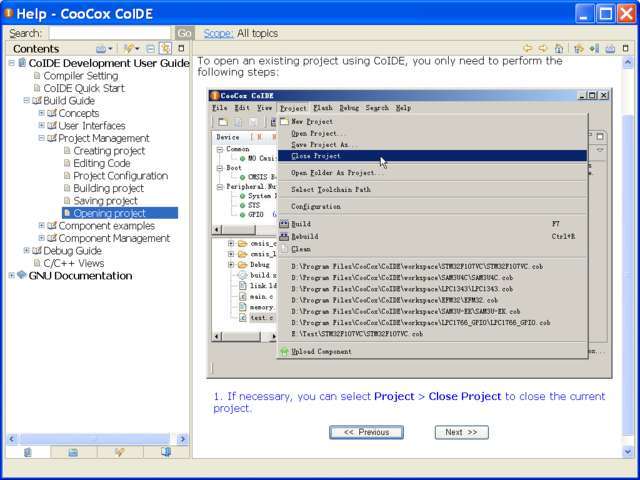Image resolution: width=640 pixels, height=480 pixels.
Task: Click the icon beside GNU Documentation
Action: pos(22,275)
